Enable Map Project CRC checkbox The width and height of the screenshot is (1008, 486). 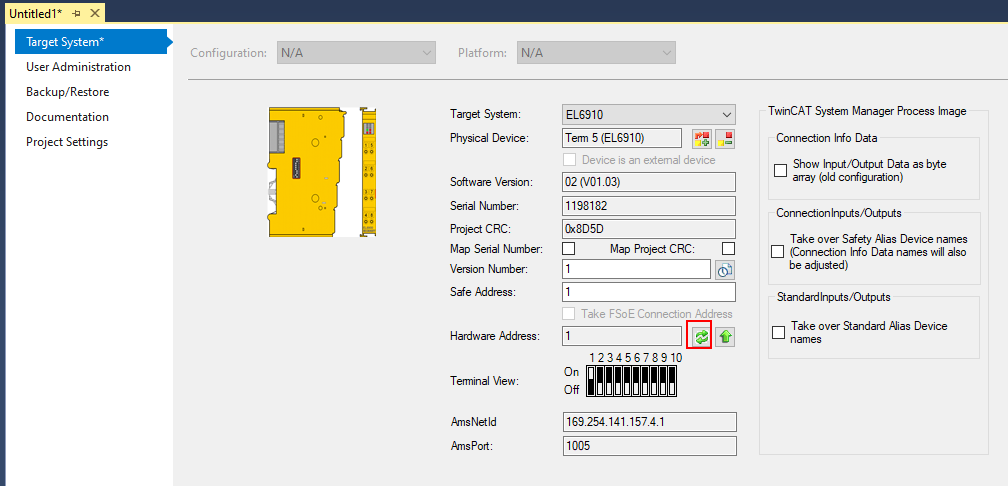coord(728,248)
